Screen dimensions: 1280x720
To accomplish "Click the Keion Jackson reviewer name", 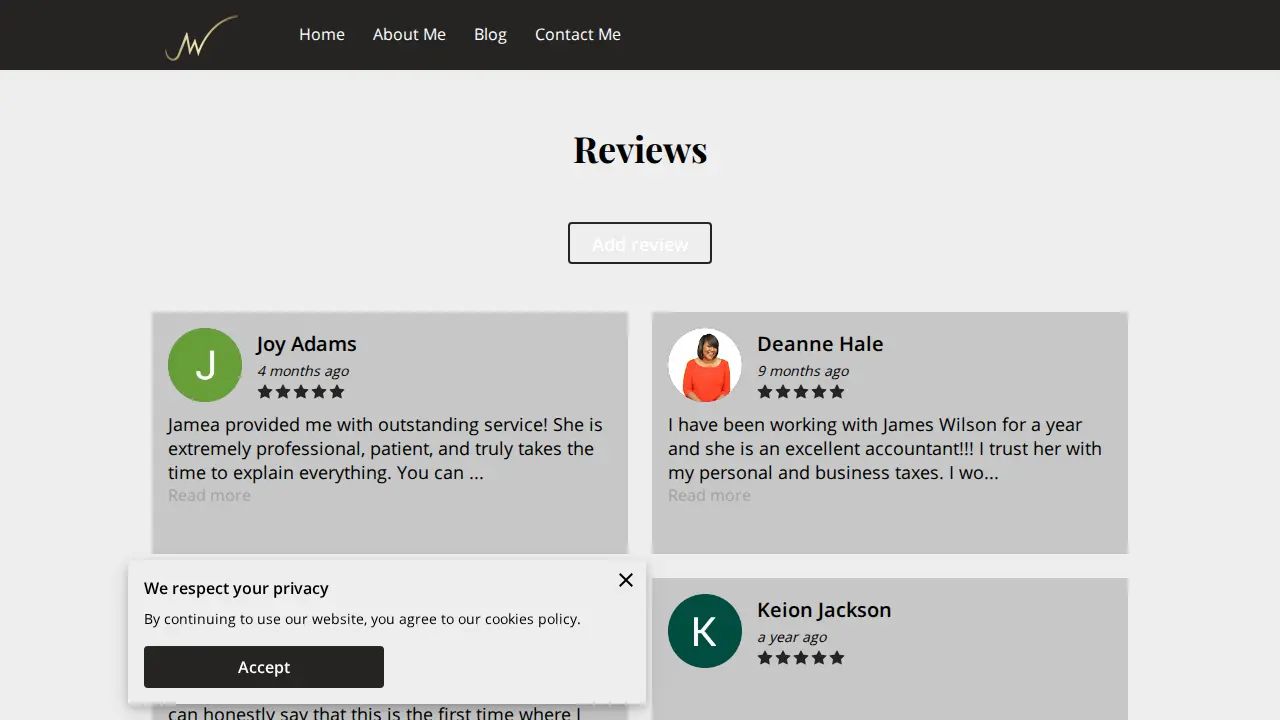I will (x=824, y=610).
